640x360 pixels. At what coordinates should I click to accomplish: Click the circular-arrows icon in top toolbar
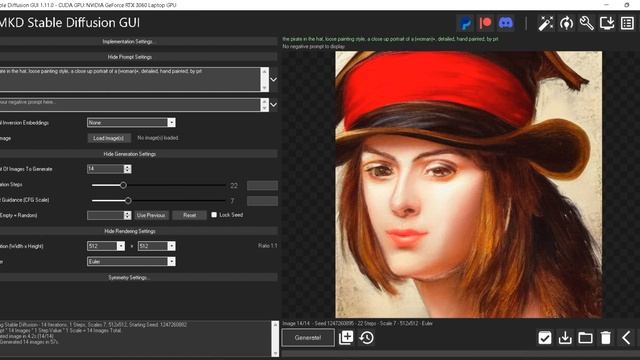pyautogui.click(x=566, y=23)
